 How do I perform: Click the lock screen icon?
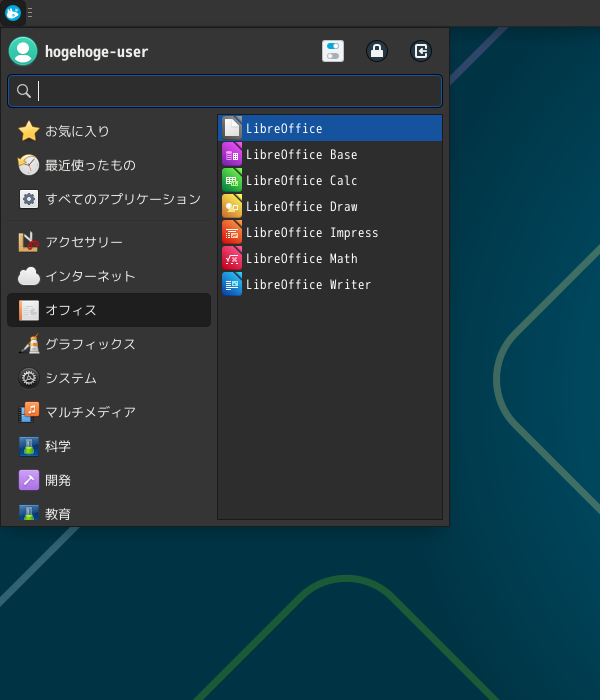377,51
